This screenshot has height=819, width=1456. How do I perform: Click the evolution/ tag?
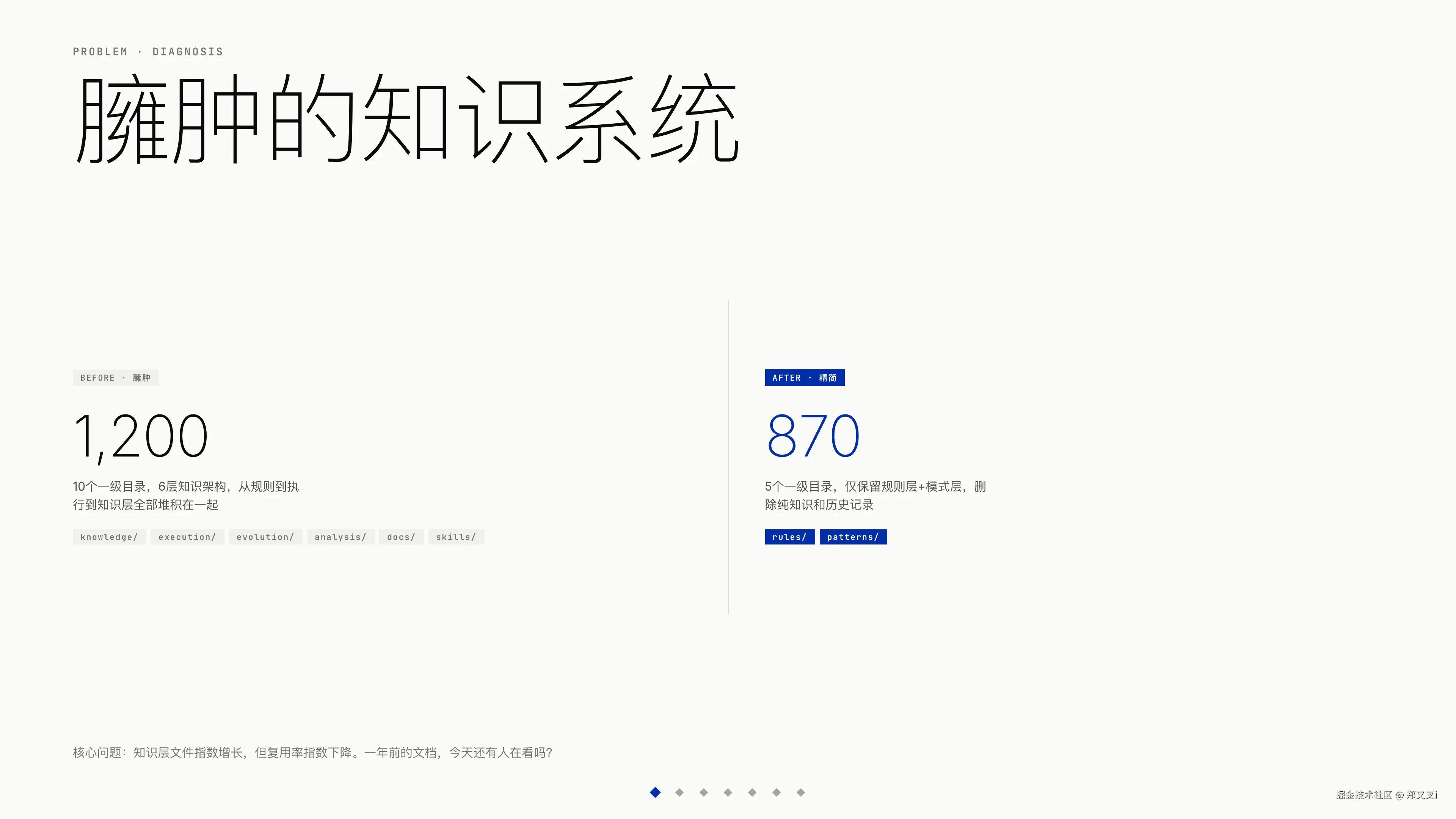pyautogui.click(x=266, y=537)
